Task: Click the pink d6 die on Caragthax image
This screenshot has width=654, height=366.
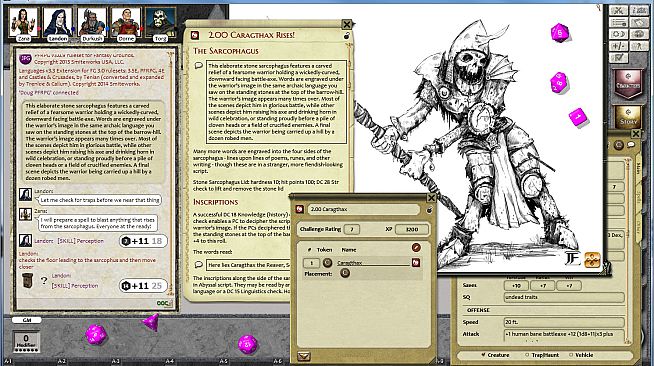Action: (x=578, y=117)
